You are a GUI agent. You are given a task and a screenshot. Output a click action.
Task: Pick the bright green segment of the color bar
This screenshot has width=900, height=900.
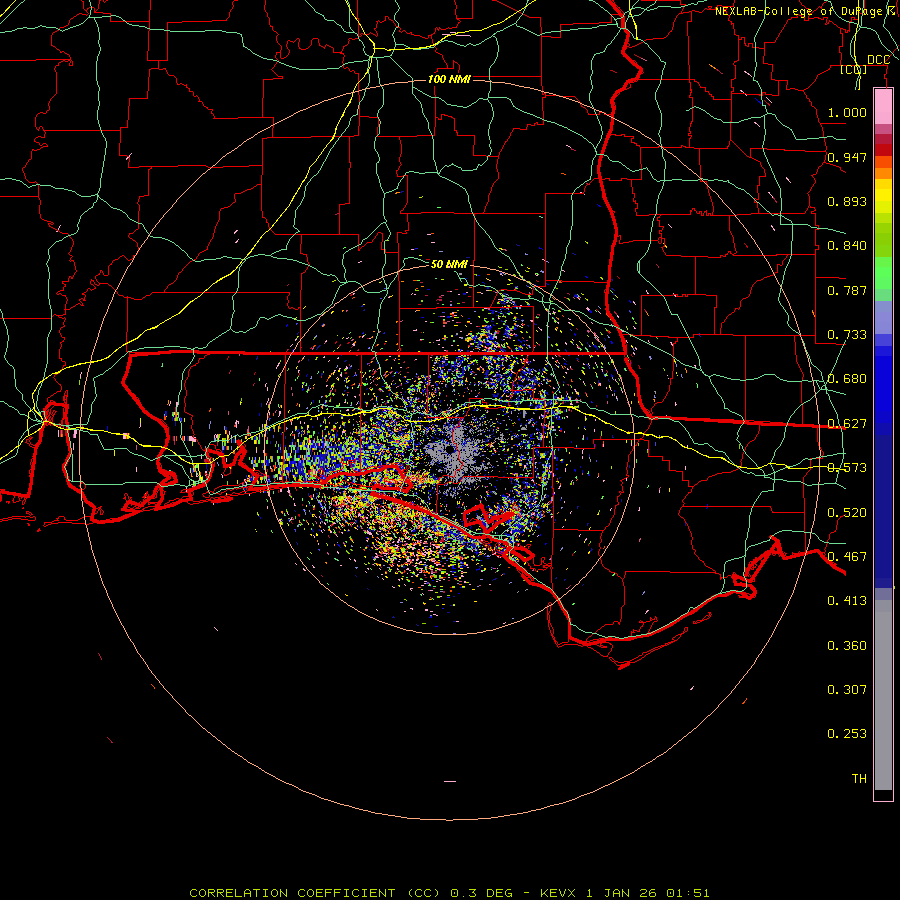point(883,273)
